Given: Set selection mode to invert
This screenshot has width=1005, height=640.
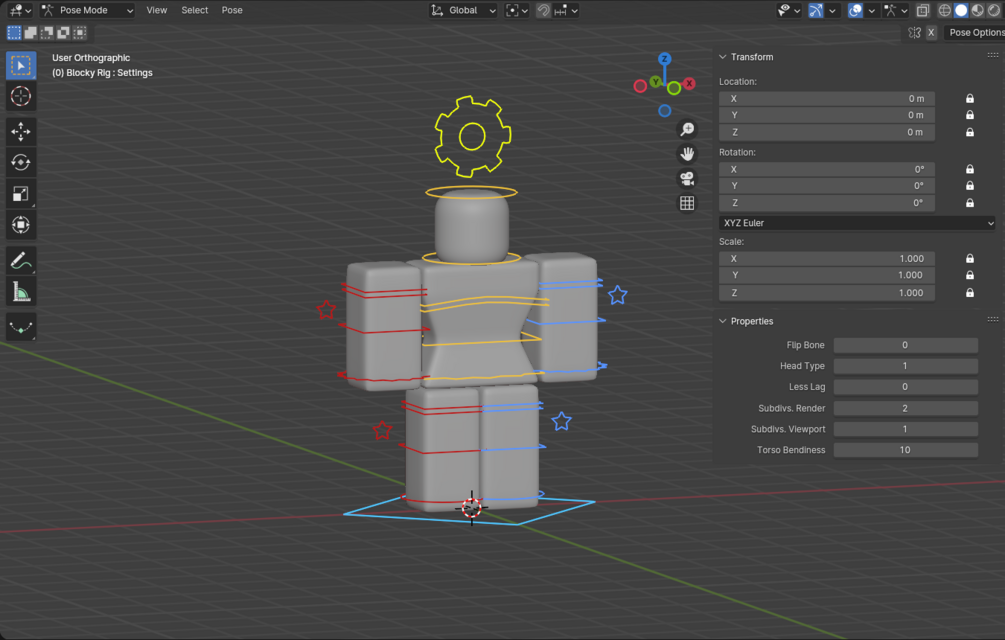Looking at the screenshot, I should 63,33.
